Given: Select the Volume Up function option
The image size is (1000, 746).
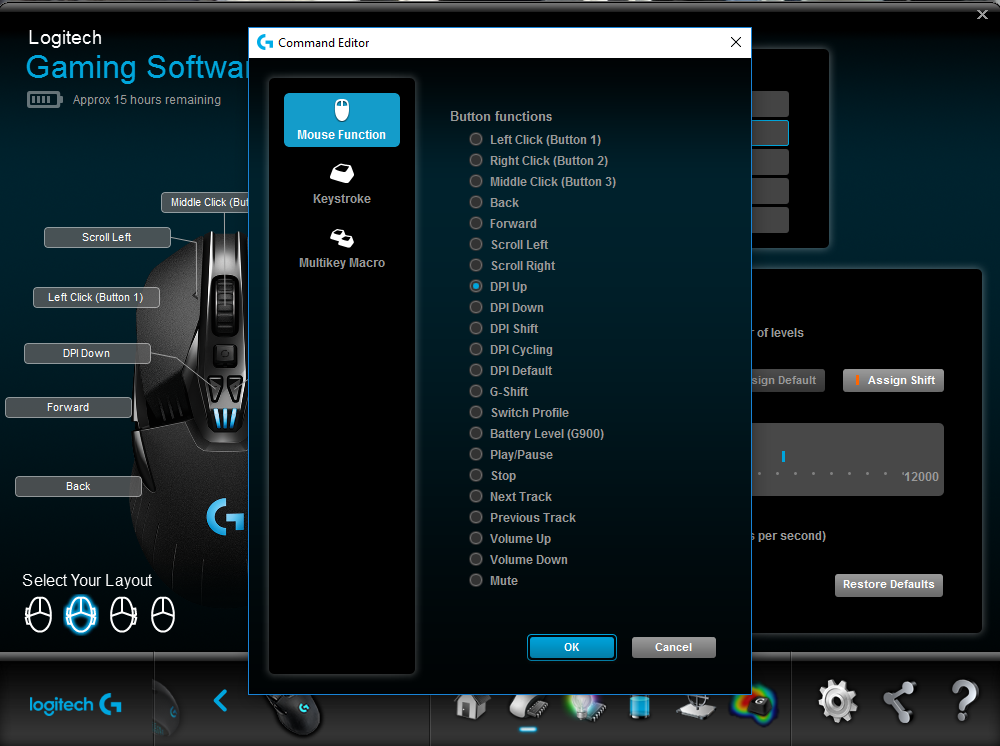Looking at the screenshot, I should 476,539.
